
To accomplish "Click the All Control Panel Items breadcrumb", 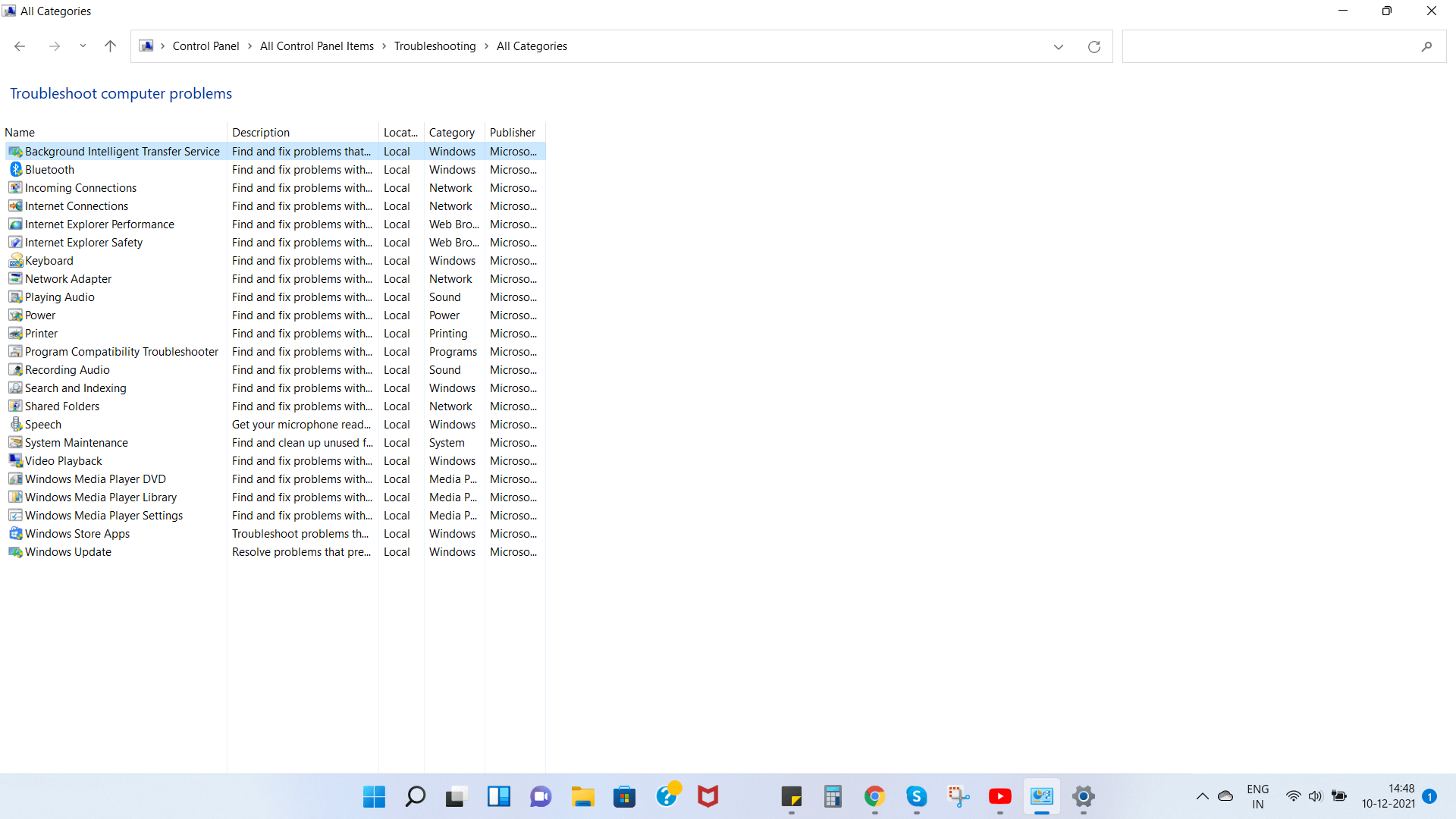I will point(317,46).
